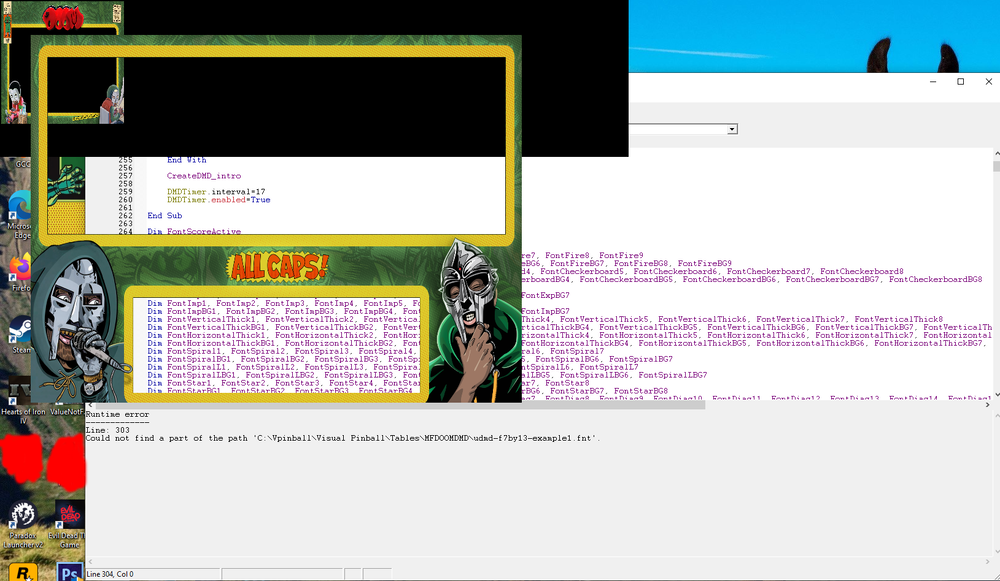This screenshot has height=581, width=1000.
Task: Open the Hearts of Iron IV shortcut
Action: (22, 402)
